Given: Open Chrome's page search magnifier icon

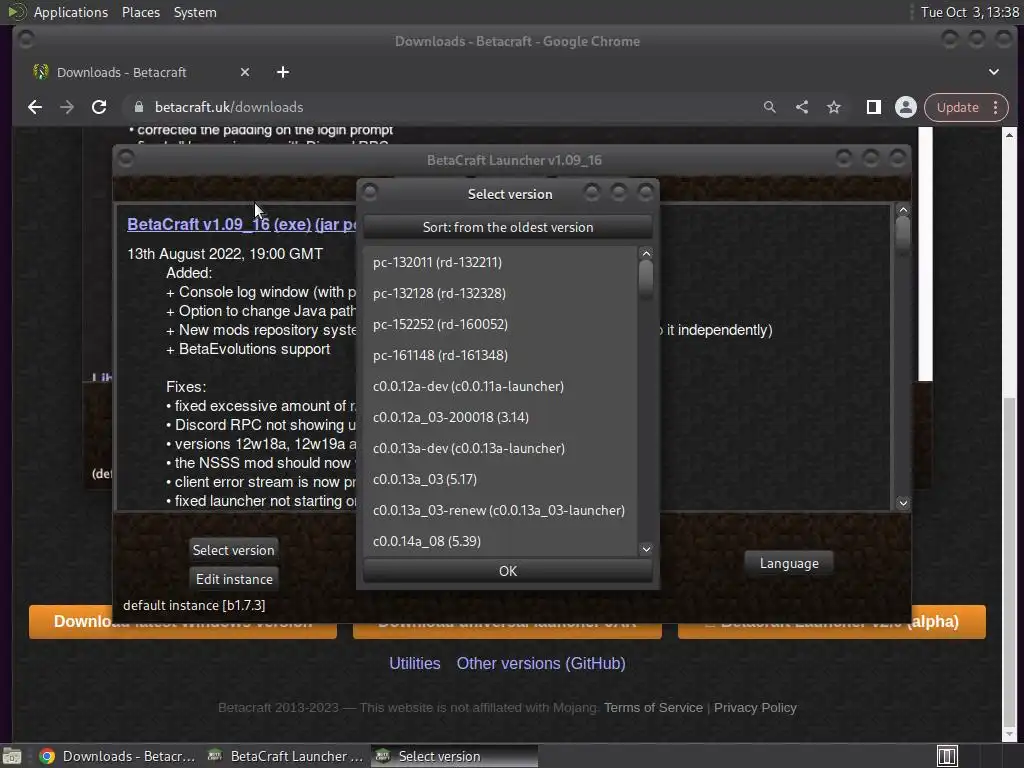Looking at the screenshot, I should click(x=770, y=107).
